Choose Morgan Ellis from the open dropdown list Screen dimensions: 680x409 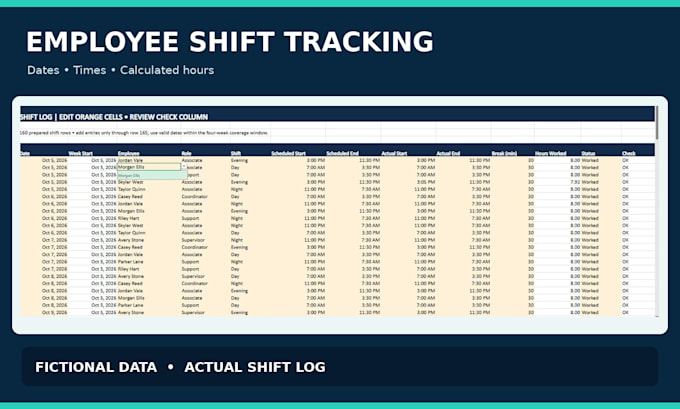(152, 175)
